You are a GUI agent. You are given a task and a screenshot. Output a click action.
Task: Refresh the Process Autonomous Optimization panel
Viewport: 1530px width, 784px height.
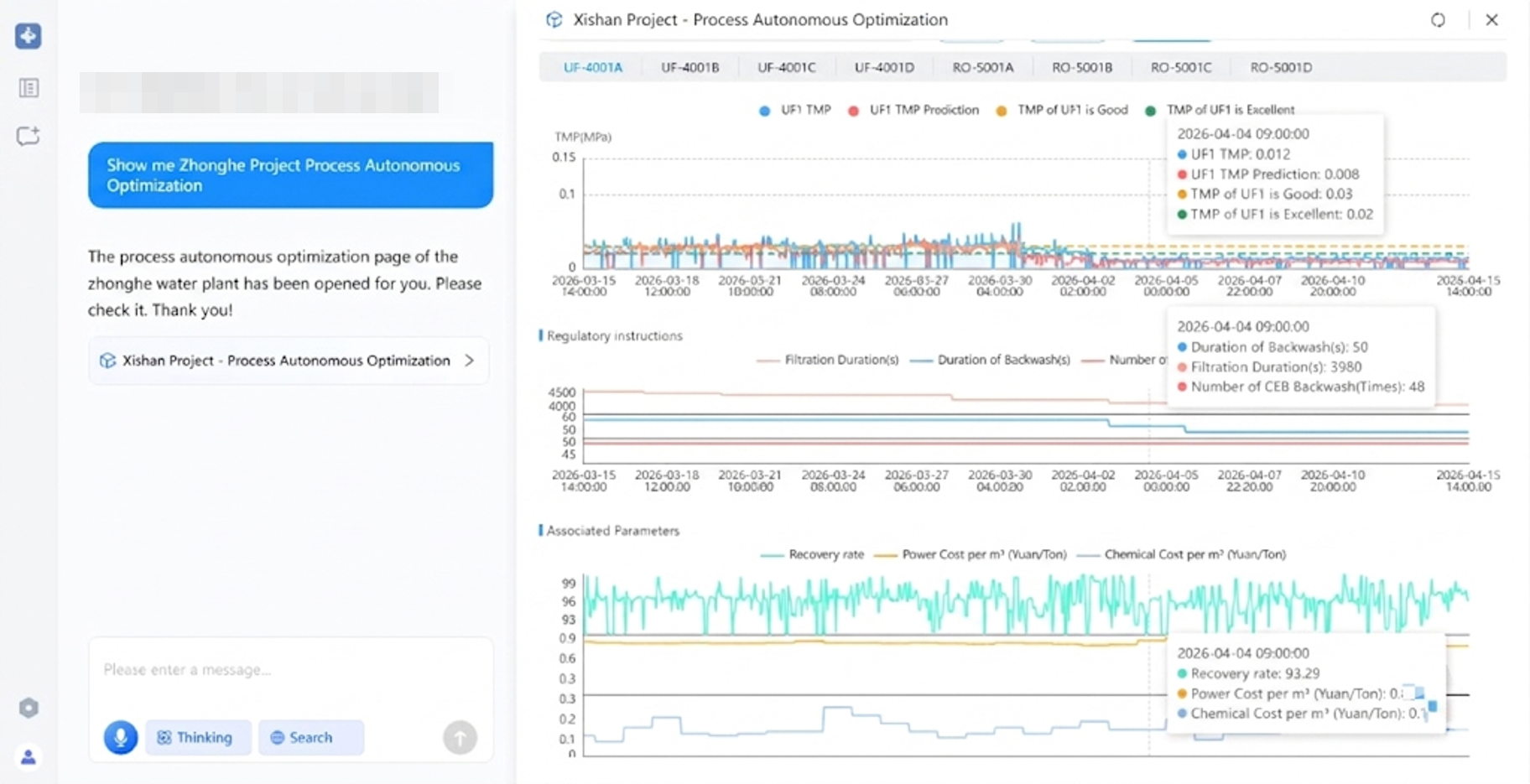(1438, 20)
